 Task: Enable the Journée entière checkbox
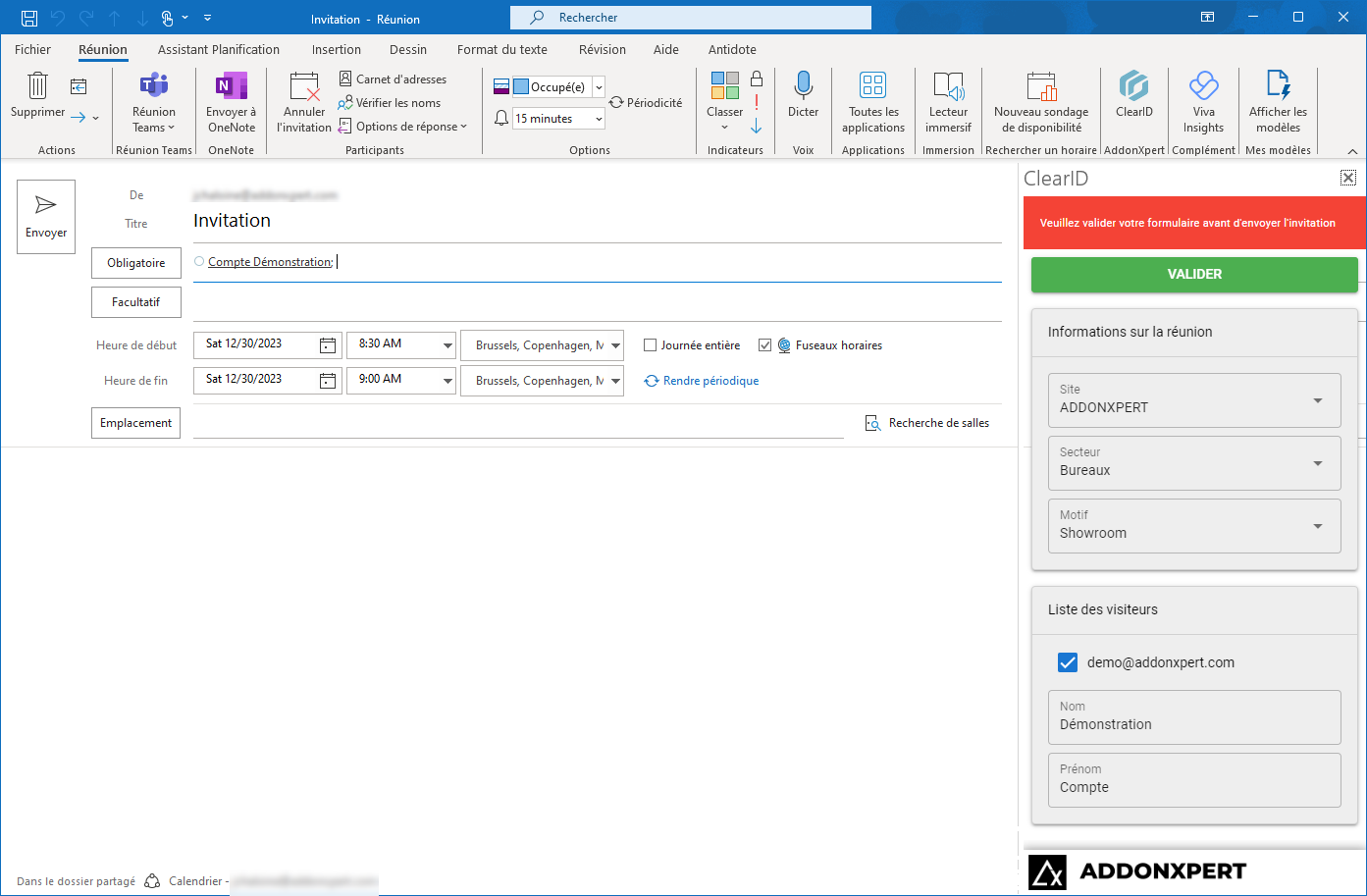(650, 345)
